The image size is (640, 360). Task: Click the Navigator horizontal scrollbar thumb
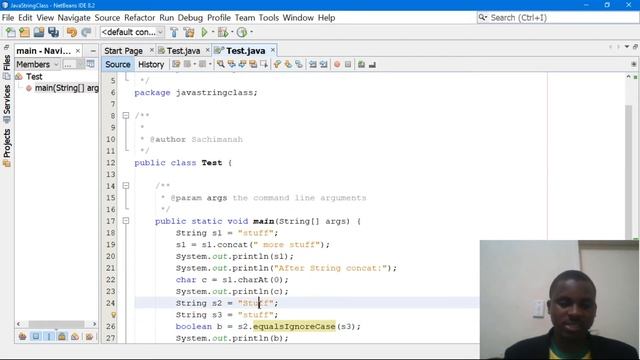click(56, 324)
